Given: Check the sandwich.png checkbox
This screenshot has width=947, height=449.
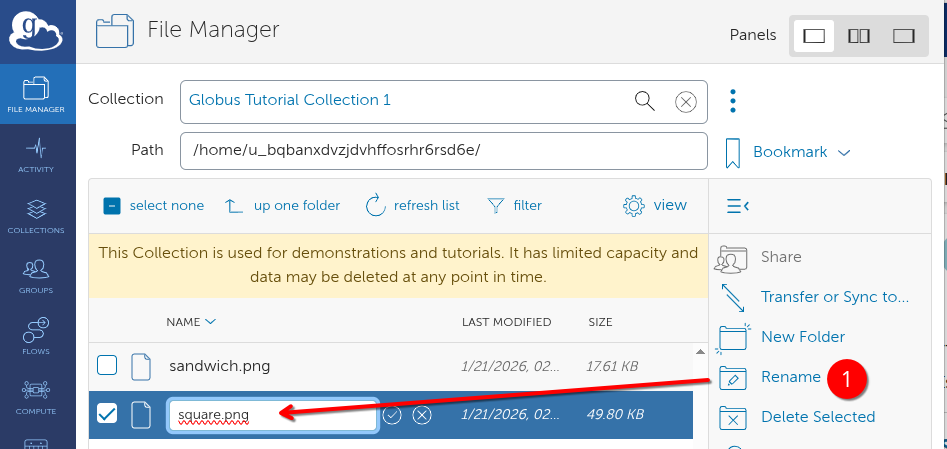Looking at the screenshot, I should [107, 366].
